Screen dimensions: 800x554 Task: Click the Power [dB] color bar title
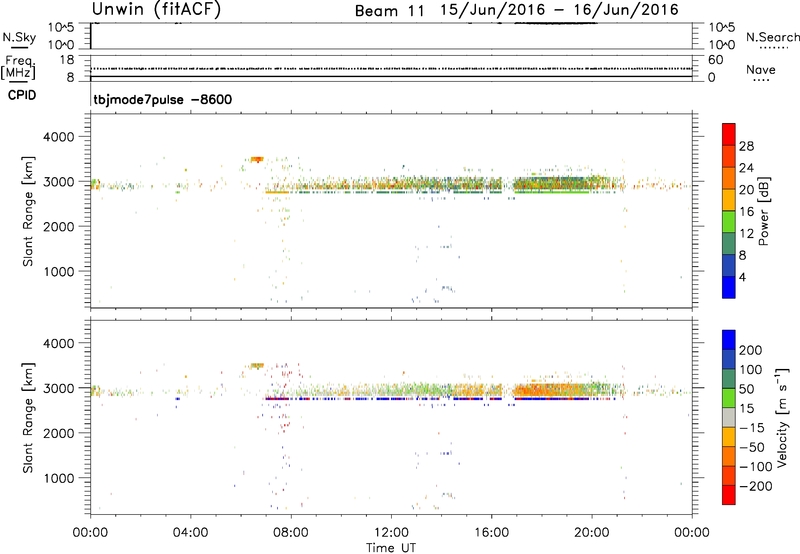pos(764,211)
